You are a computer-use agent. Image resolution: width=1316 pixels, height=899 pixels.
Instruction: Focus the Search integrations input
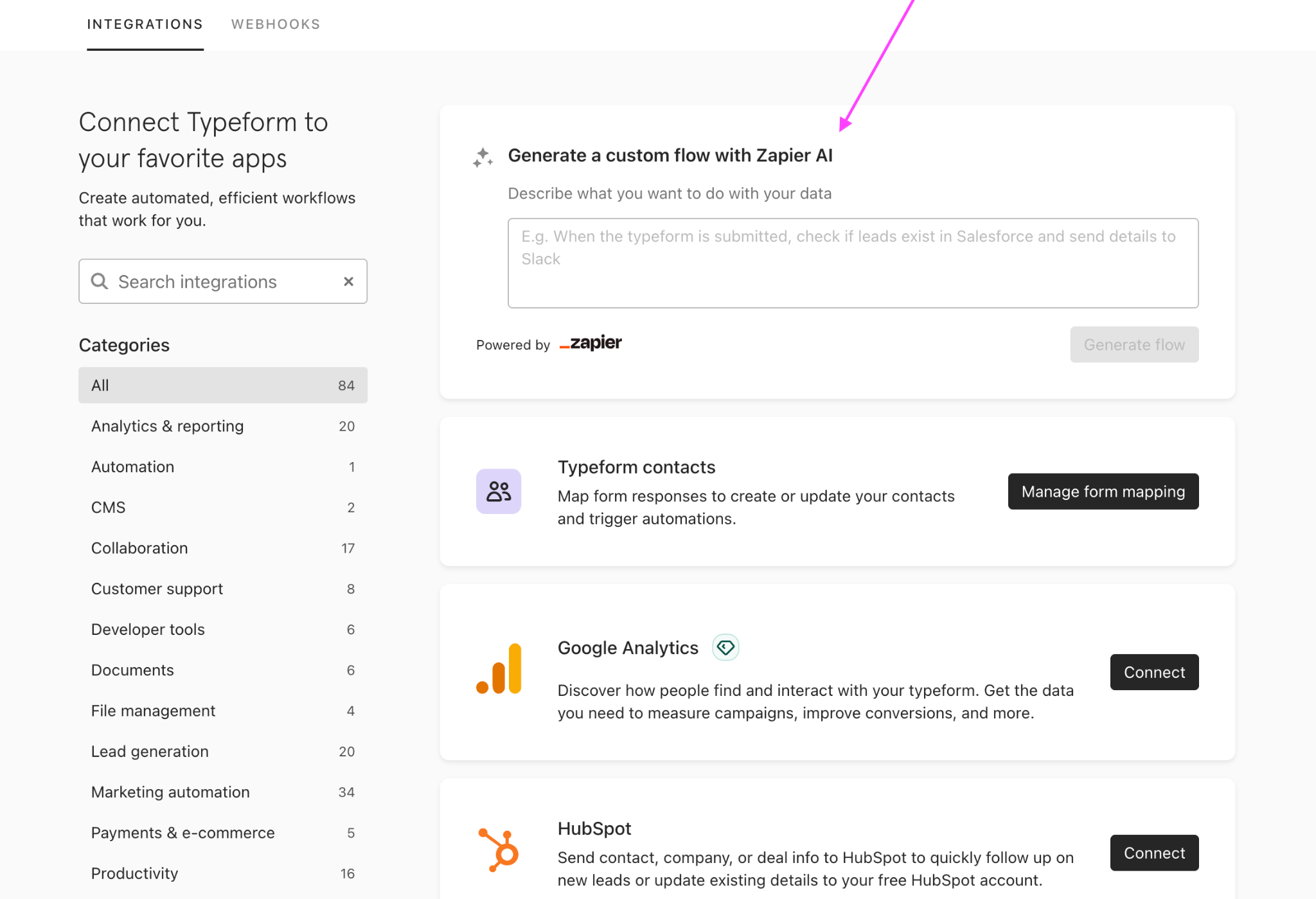[223, 281]
